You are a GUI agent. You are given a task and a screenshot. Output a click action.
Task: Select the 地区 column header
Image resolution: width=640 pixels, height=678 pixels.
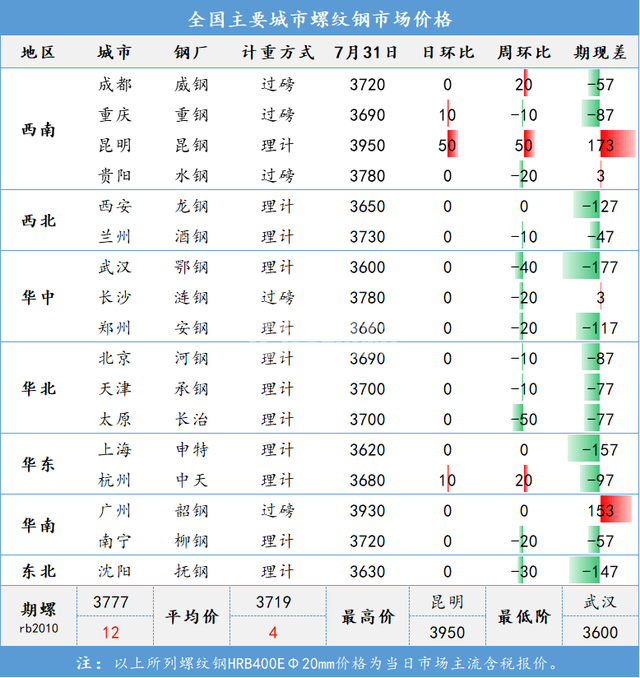click(x=38, y=52)
